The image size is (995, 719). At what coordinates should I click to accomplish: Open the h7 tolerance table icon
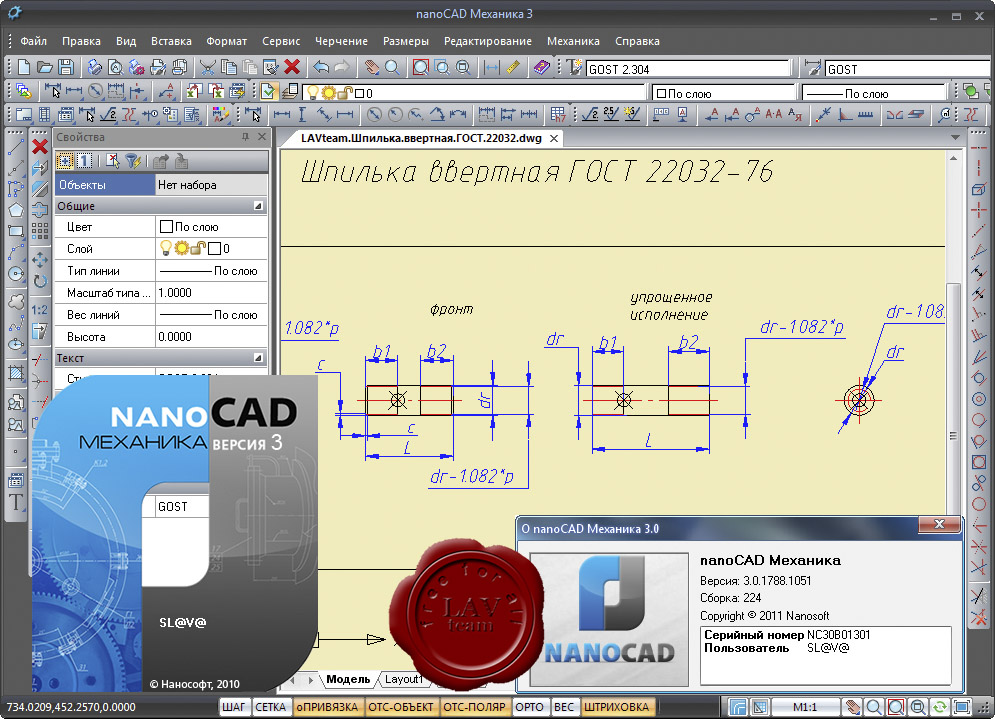click(x=558, y=115)
